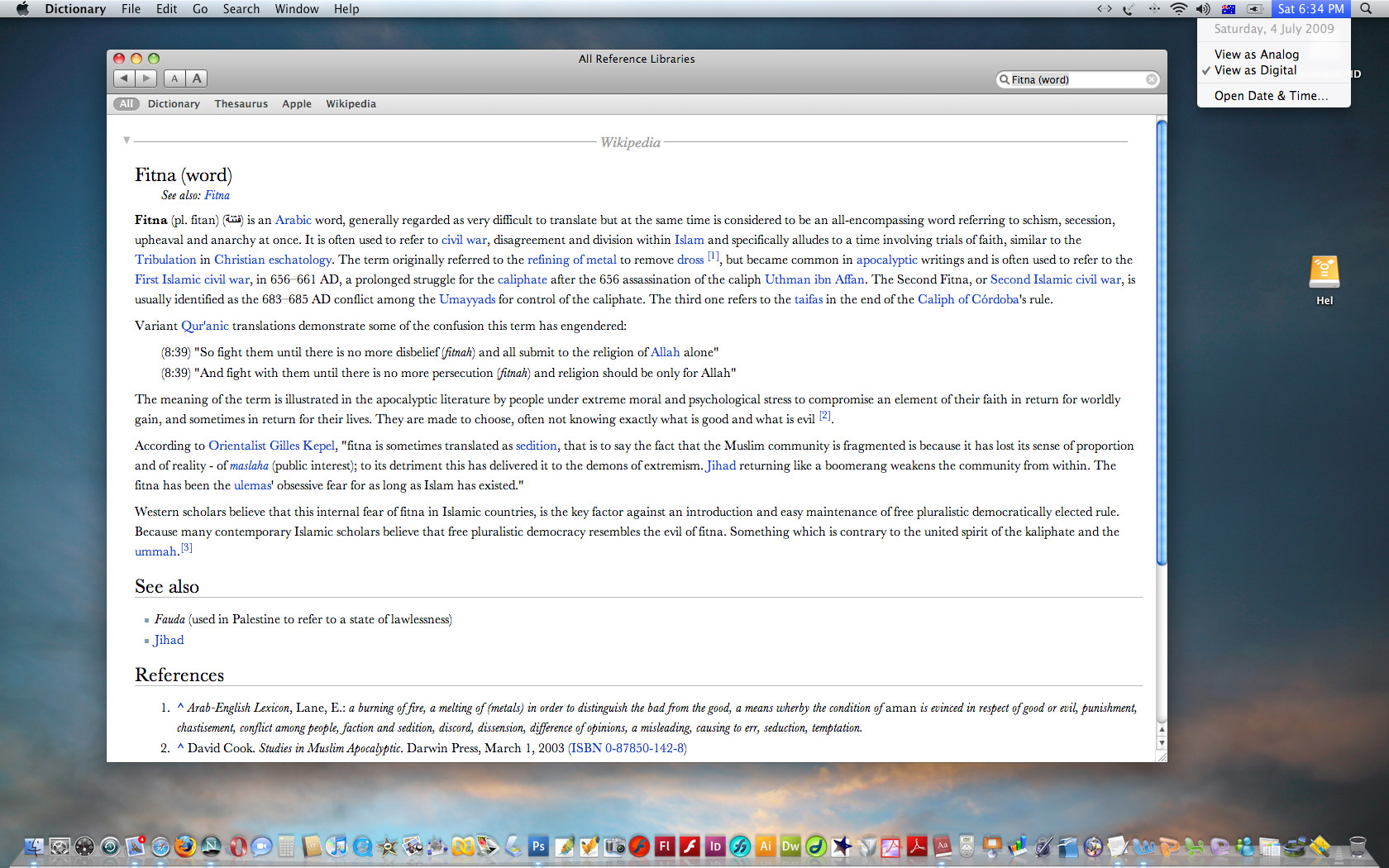This screenshot has height=868, width=1389.
Task: Select Open Date & Time… menu entry
Action: click(1274, 96)
